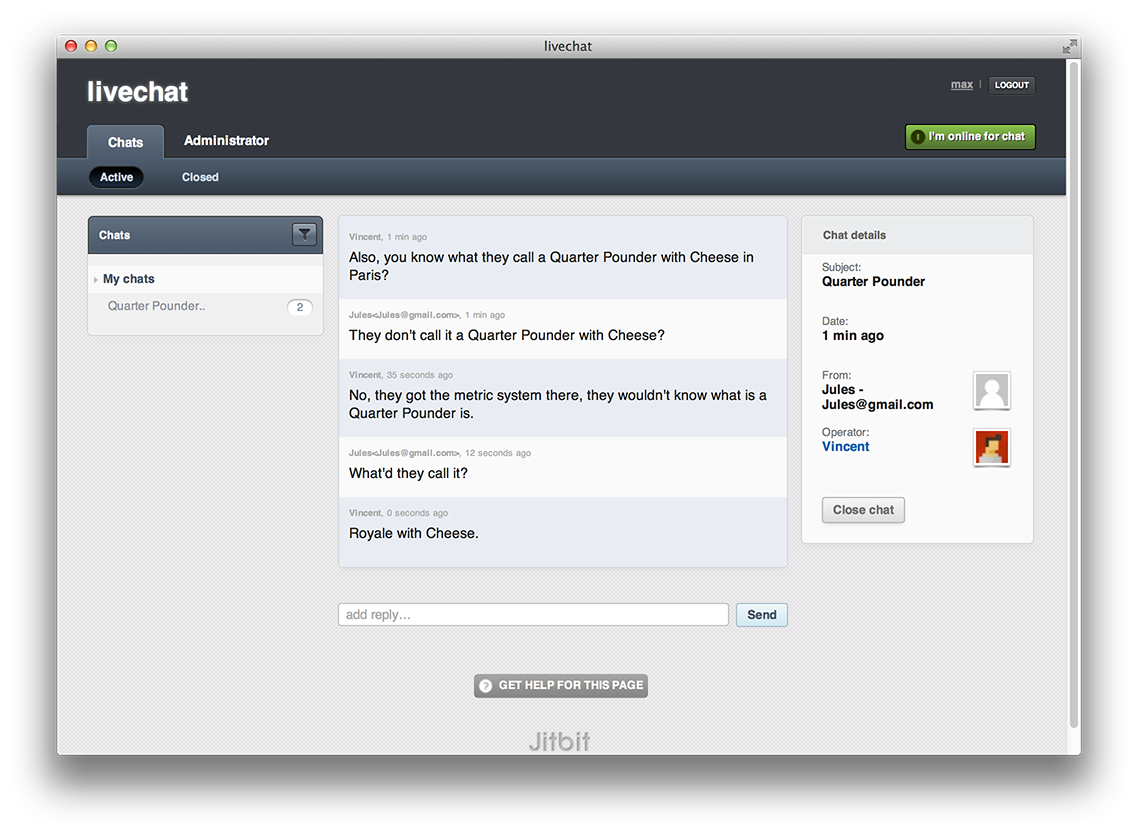Select the Chats tab
The width and height of the screenshot is (1138, 834).
(x=125, y=142)
